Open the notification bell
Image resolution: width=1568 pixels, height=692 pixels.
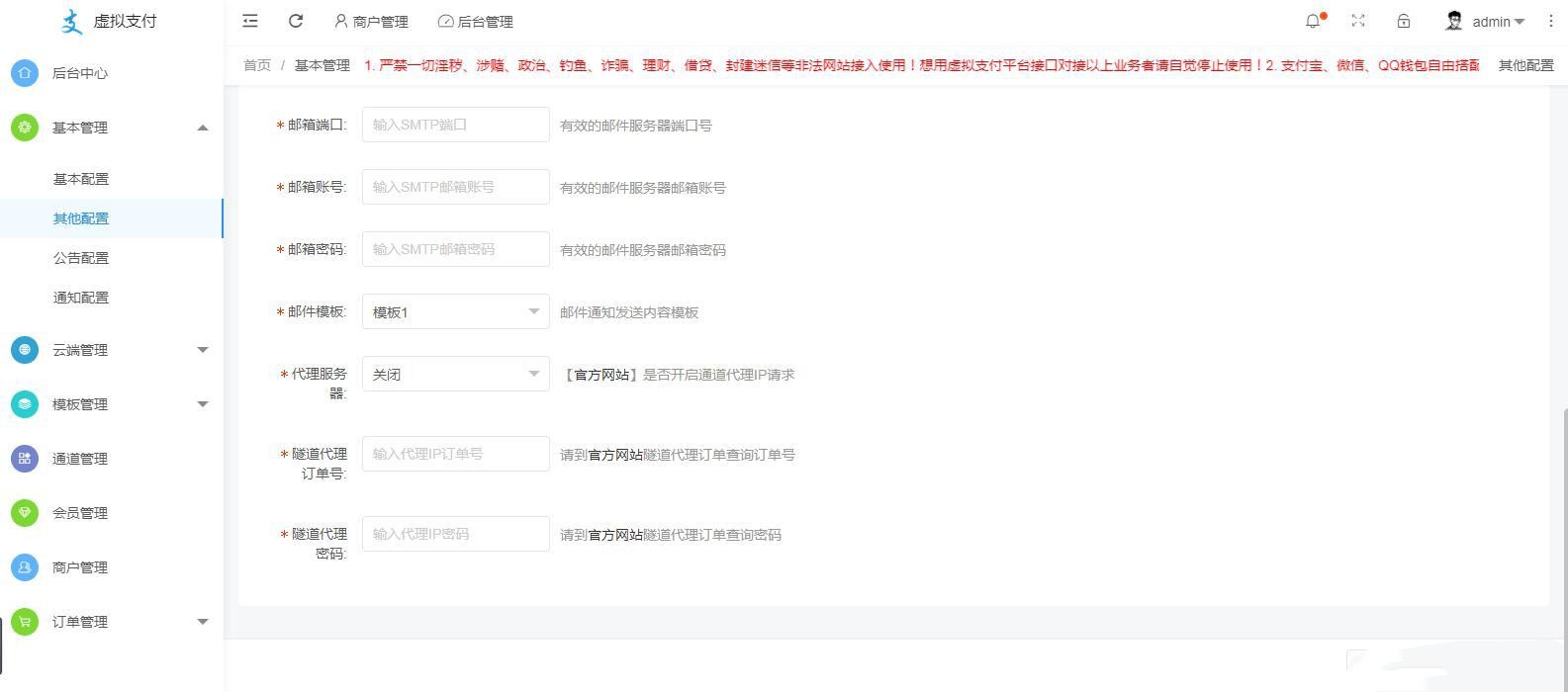click(1314, 21)
